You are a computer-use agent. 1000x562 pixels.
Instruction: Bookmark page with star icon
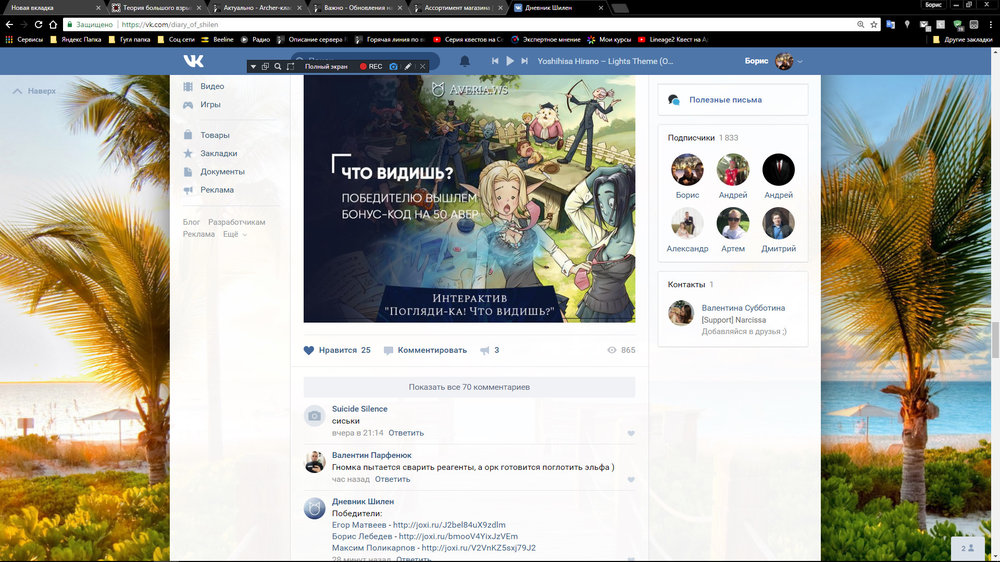pos(874,24)
